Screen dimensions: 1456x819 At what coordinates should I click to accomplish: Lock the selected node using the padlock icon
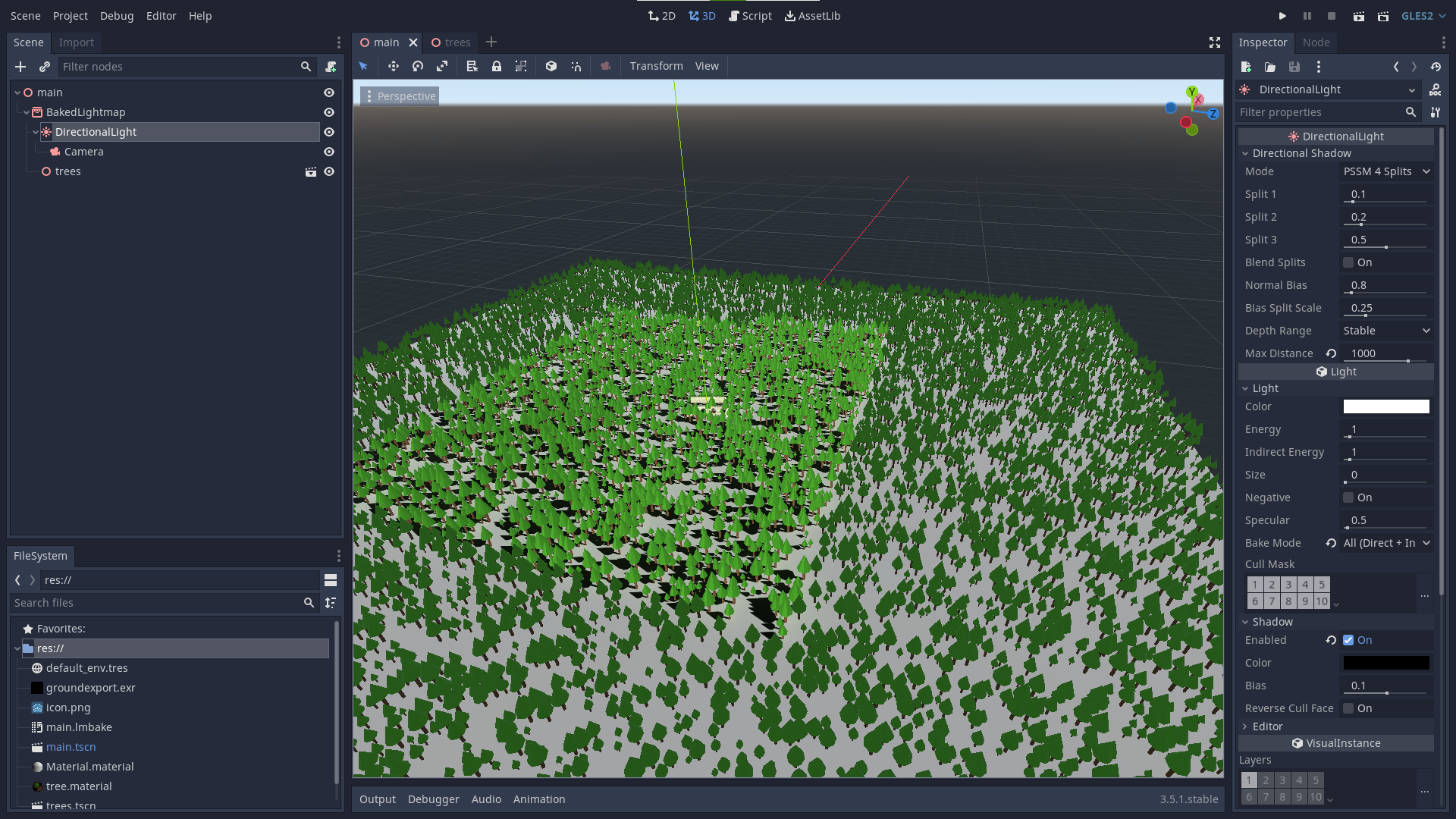click(497, 66)
